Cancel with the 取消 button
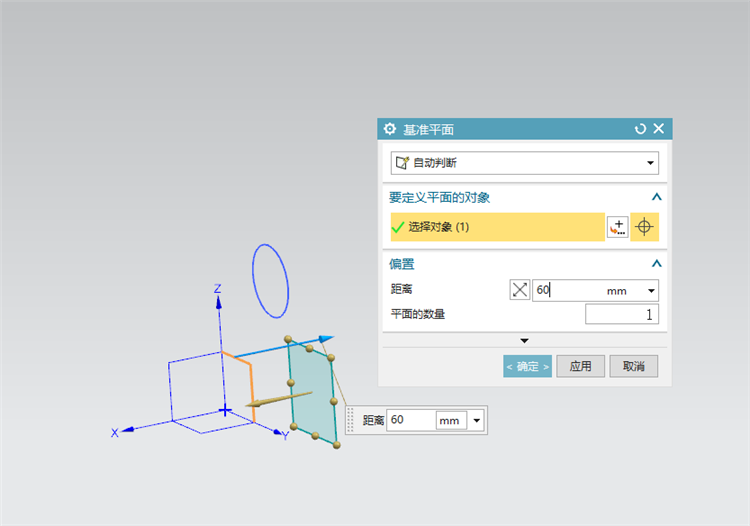This screenshot has height=526, width=750. point(633,366)
